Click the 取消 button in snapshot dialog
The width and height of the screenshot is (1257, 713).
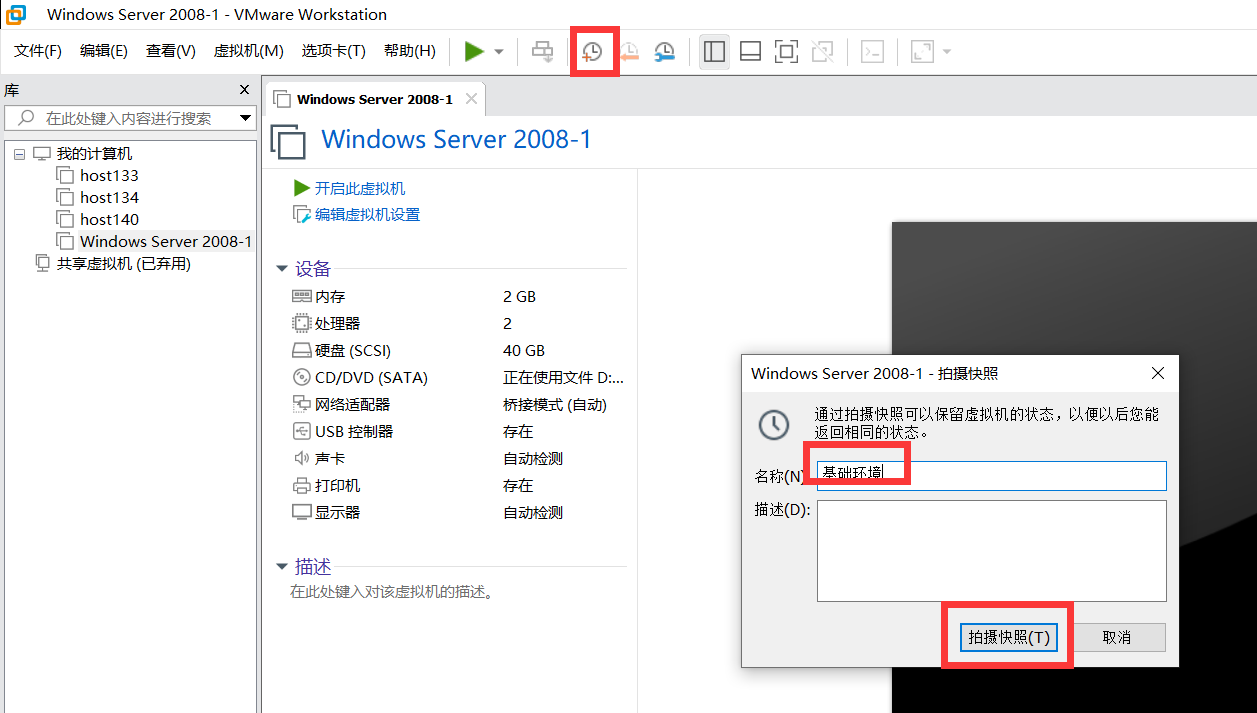coord(1117,637)
